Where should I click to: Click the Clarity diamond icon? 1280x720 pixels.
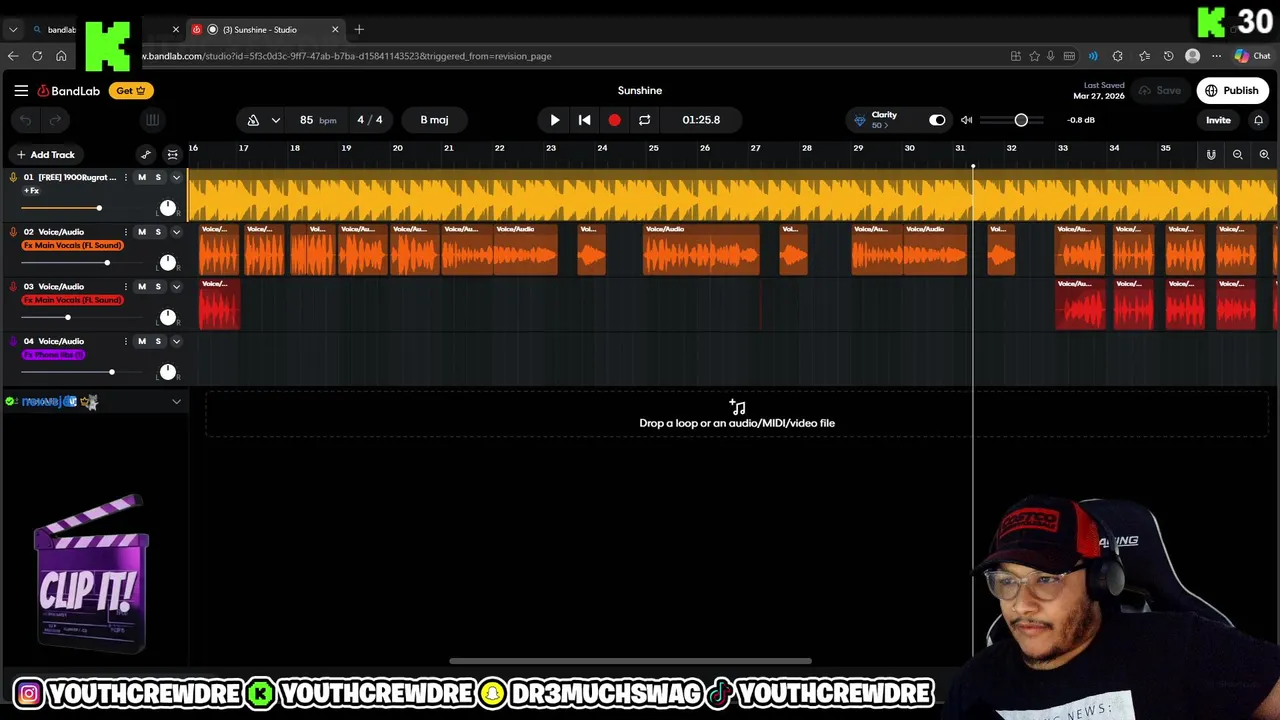pyautogui.click(x=859, y=121)
